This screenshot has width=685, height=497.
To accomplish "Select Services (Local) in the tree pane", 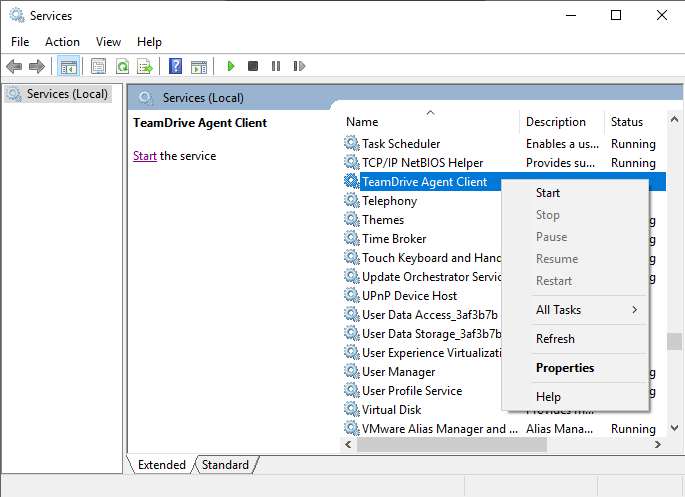I will pyautogui.click(x=58, y=94).
